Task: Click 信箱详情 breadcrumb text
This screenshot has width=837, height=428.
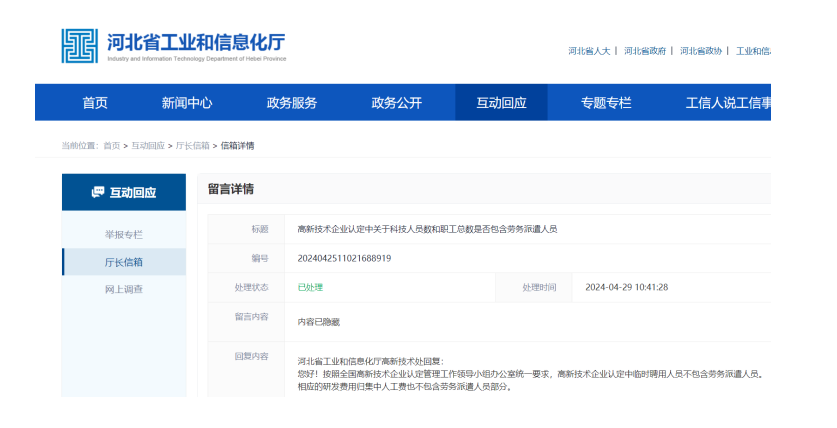Action: 238,146
